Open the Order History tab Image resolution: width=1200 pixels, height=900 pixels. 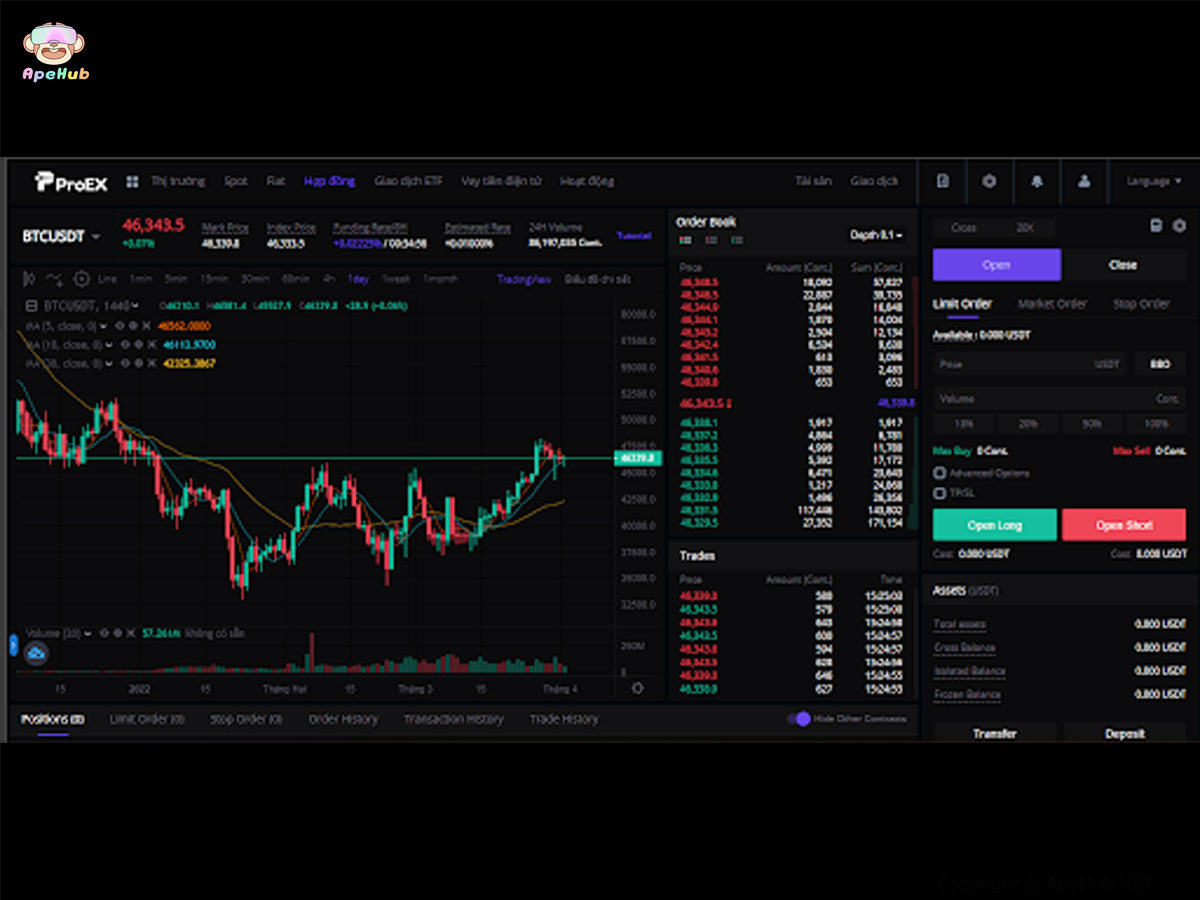[343, 719]
